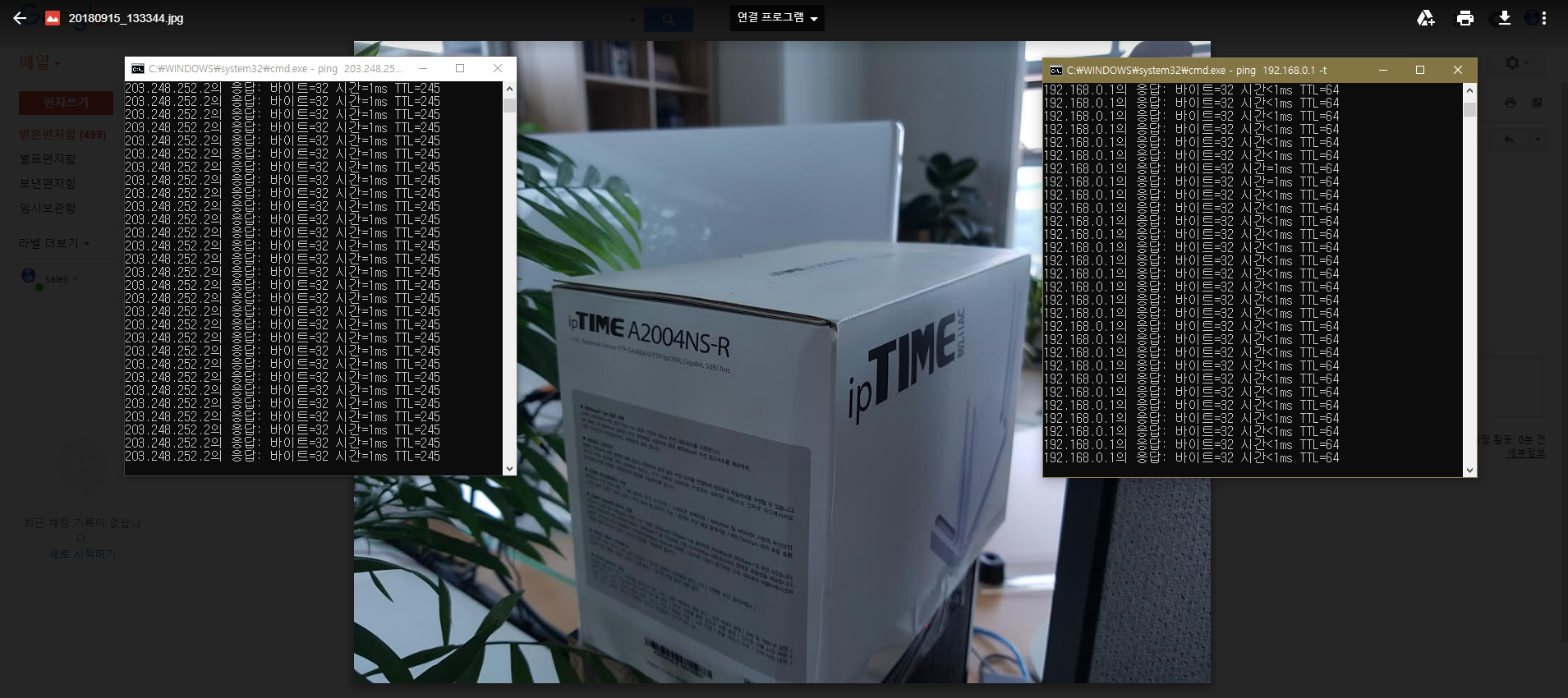This screenshot has width=1568, height=698.
Task: Open the 메일 dropdown in Gmail
Action: pos(39,62)
